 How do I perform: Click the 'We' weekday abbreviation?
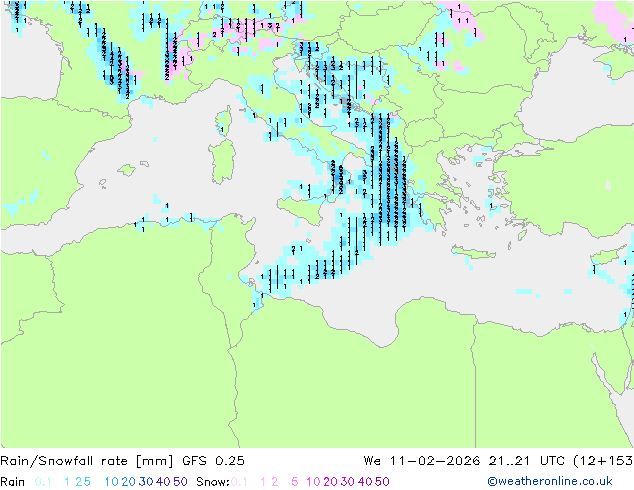pyautogui.click(x=372, y=461)
